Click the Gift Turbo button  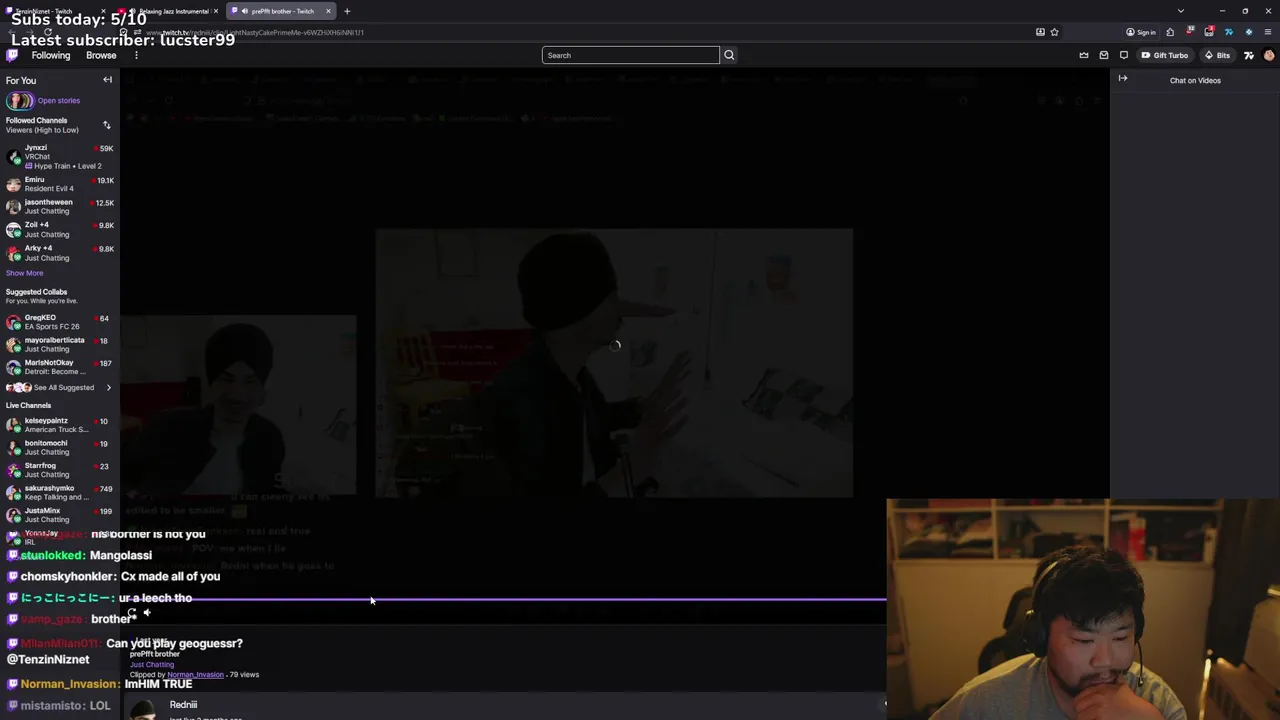point(1165,55)
